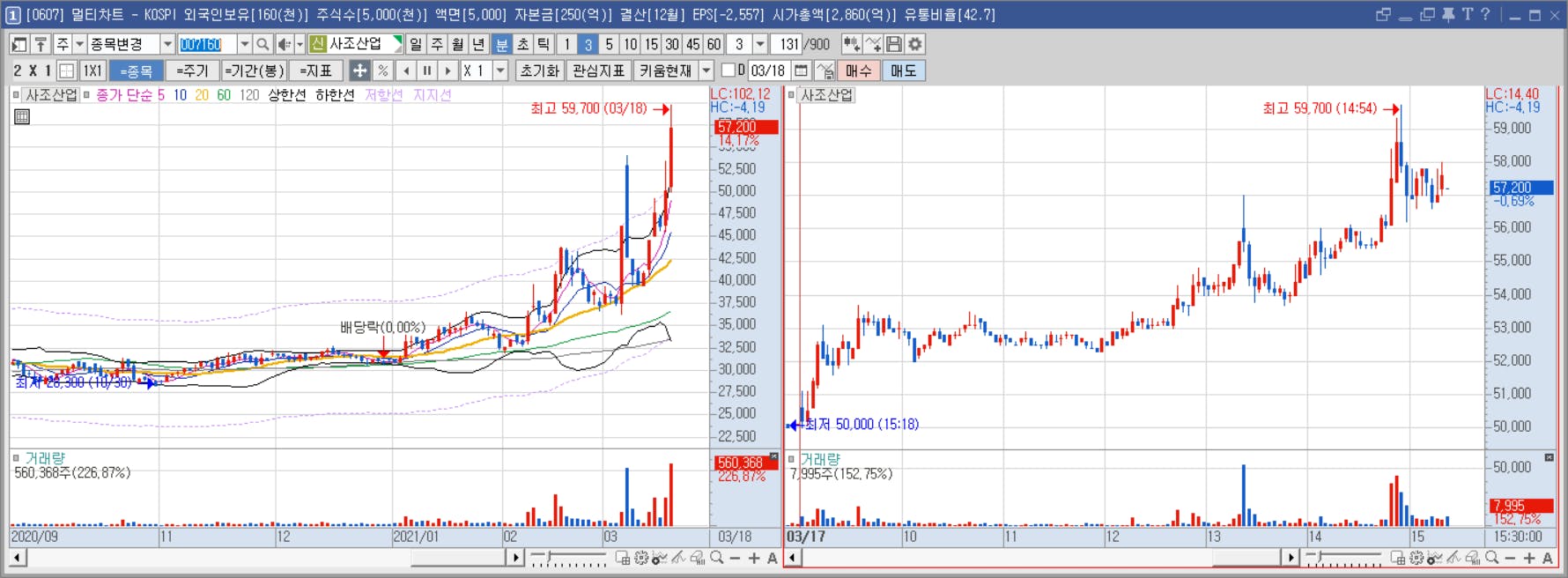Screen dimensions: 1568x578
Task: Open the dropdown arrow next to 키움현재
Action: [706, 70]
